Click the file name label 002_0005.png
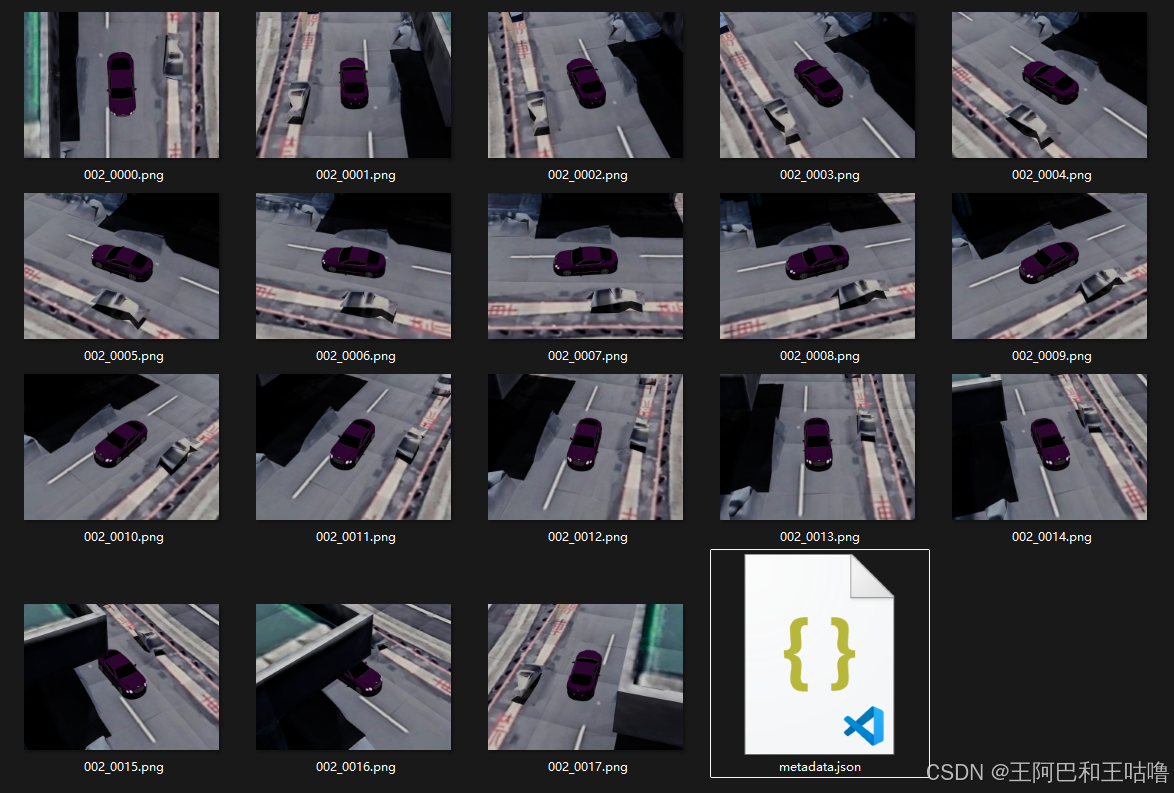The width and height of the screenshot is (1174, 793). [124, 356]
